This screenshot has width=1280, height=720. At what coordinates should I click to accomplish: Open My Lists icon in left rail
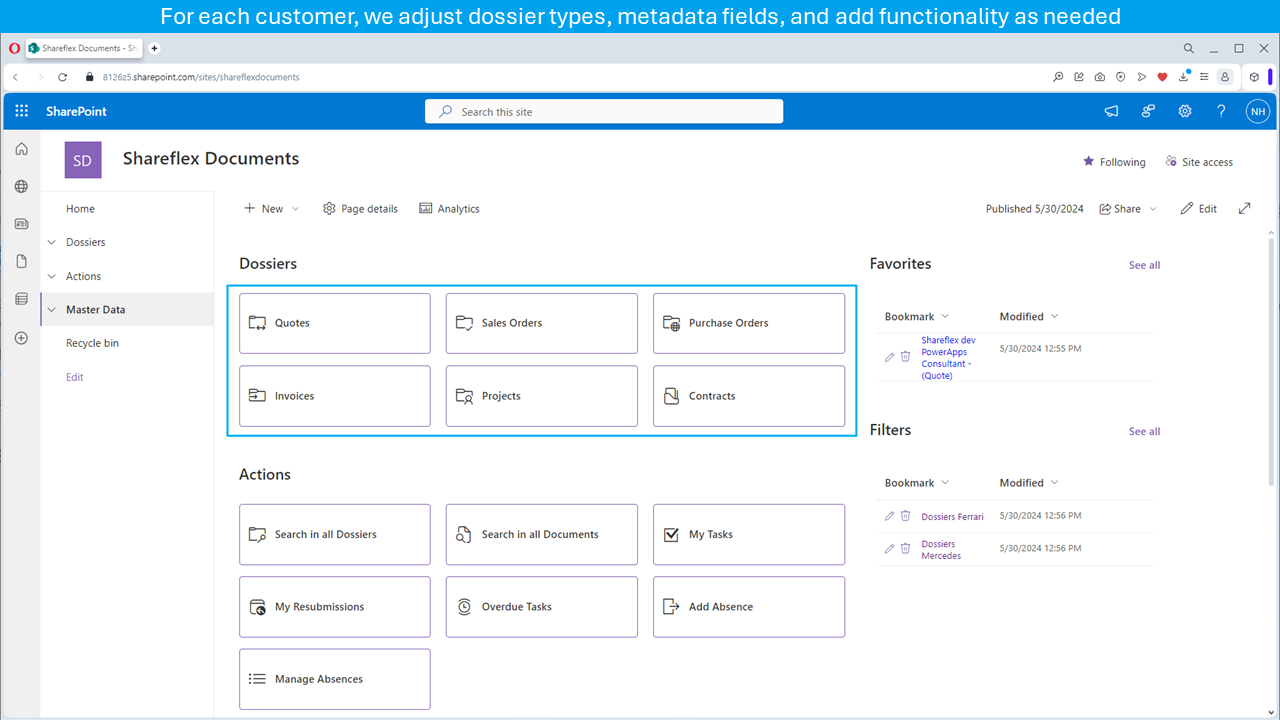tap(21, 299)
